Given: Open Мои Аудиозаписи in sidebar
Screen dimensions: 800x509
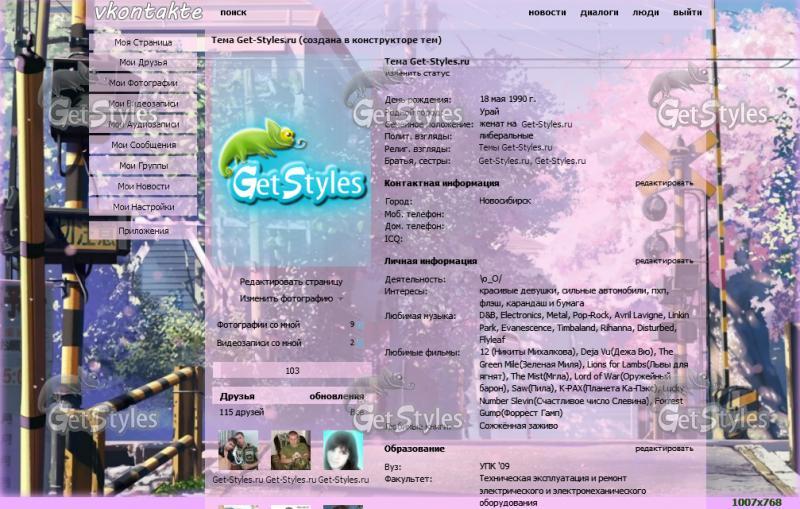Looking at the screenshot, I should pos(143,124).
